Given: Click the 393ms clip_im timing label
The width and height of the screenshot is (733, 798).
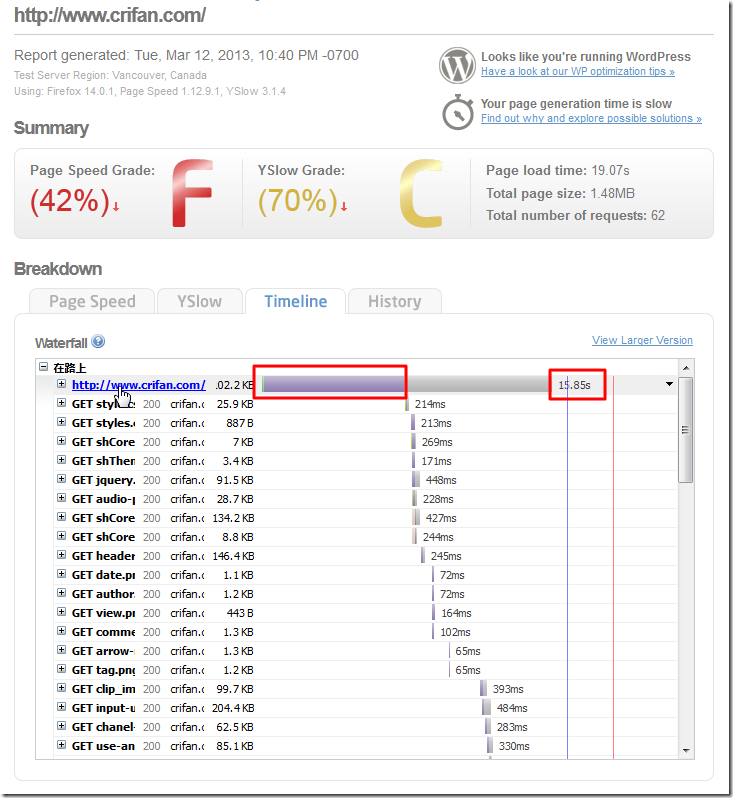Looking at the screenshot, I should [x=508, y=689].
